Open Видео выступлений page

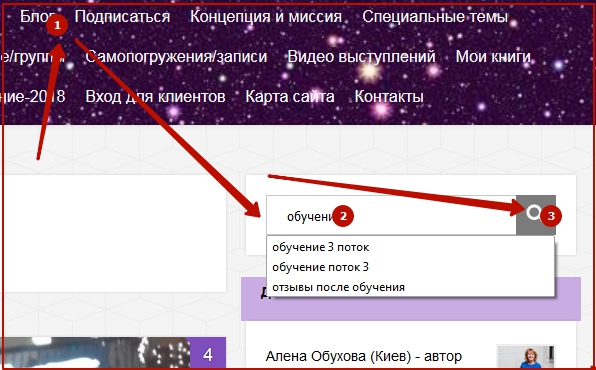361,57
